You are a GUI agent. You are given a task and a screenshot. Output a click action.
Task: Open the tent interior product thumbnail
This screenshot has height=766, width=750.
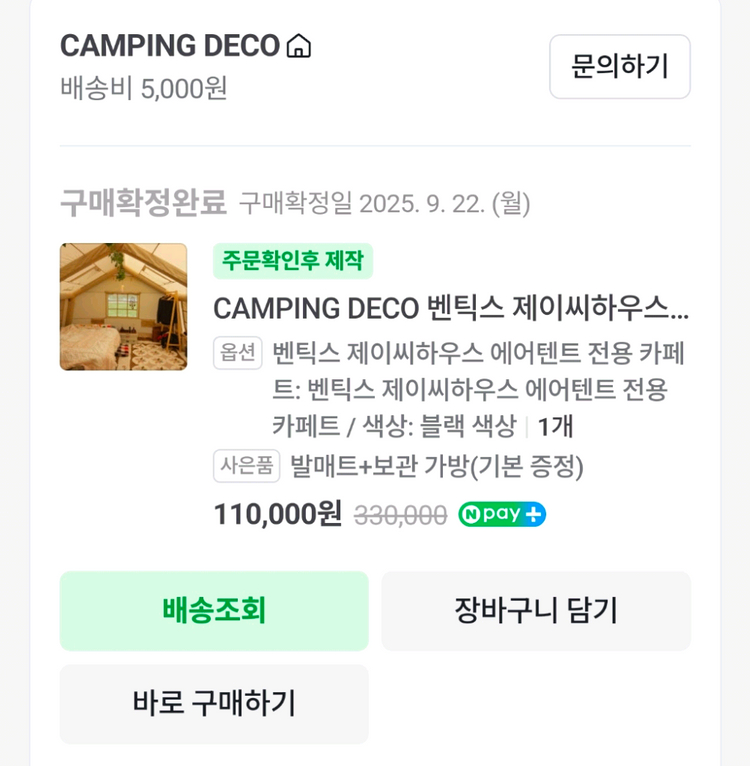click(x=123, y=307)
